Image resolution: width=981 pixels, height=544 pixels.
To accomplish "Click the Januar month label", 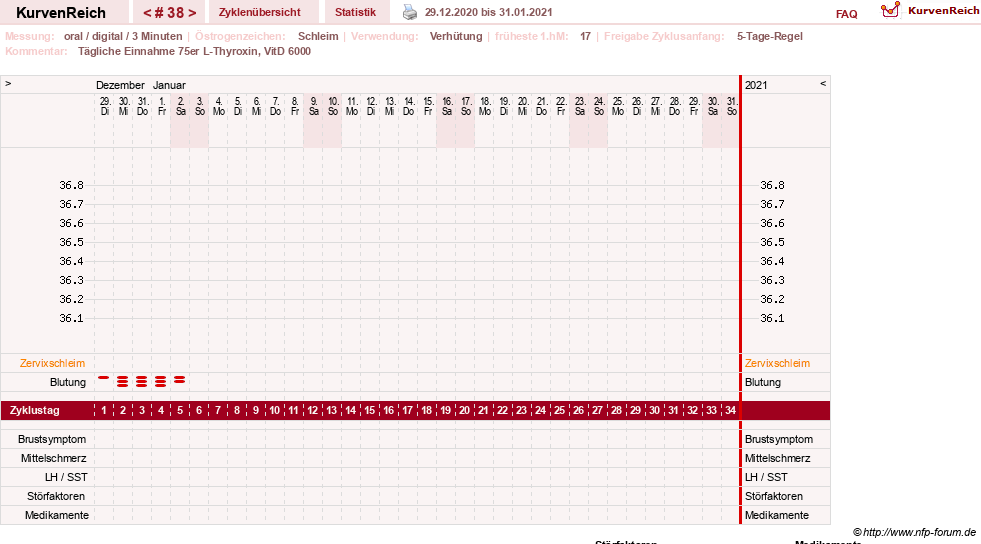I will [x=169, y=85].
